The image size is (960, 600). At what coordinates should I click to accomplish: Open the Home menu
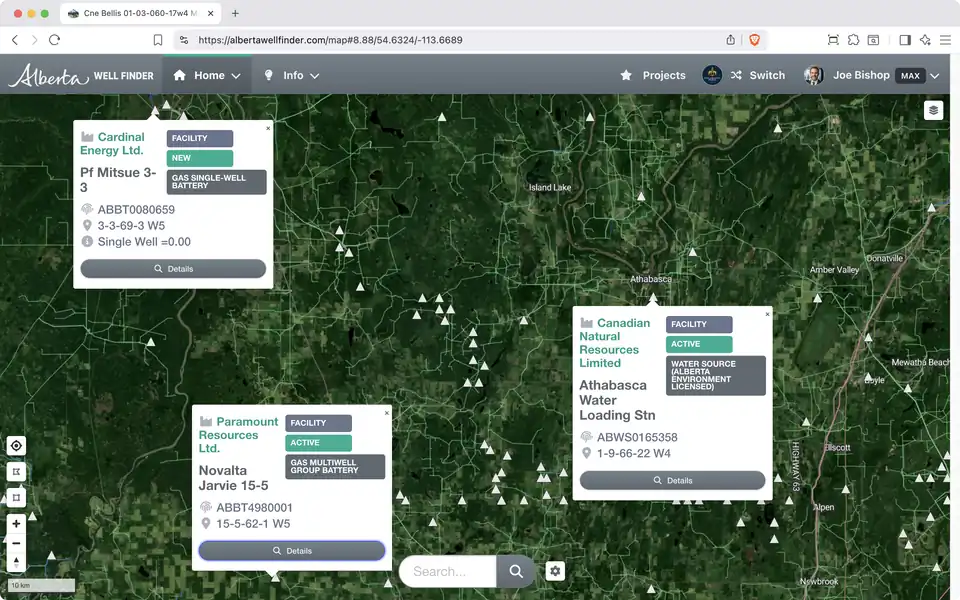coord(207,75)
